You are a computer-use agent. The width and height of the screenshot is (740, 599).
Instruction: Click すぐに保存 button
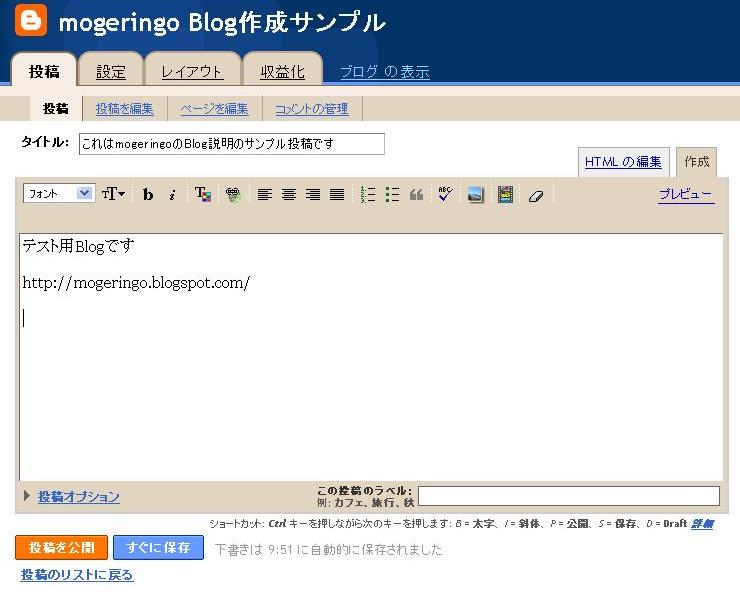[x=159, y=547]
